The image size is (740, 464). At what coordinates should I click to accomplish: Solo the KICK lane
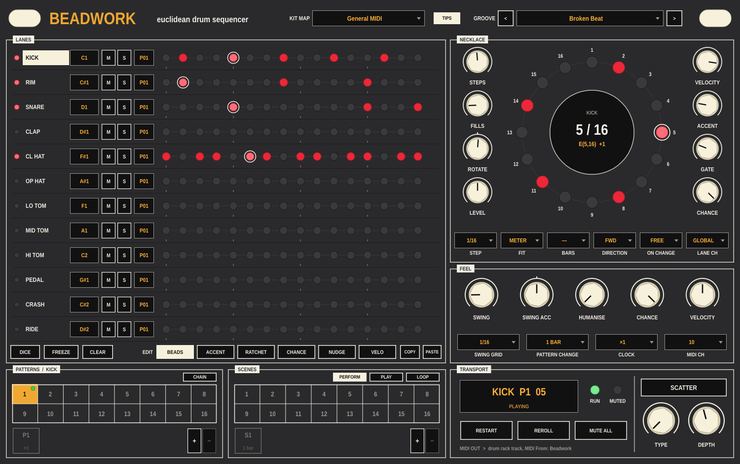point(124,58)
